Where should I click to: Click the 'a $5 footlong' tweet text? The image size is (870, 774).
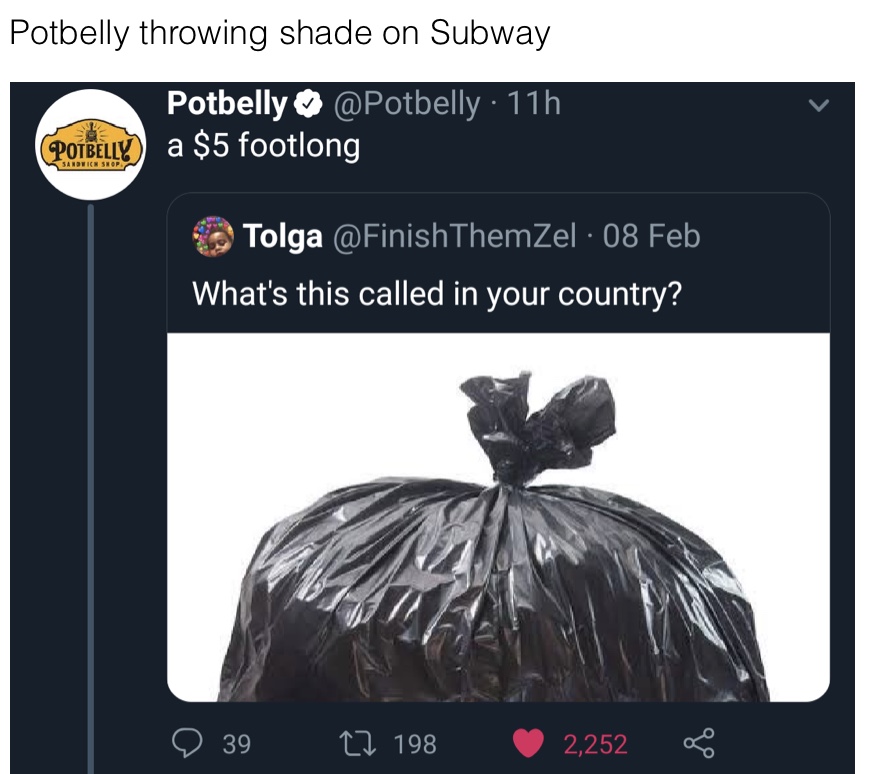pyautogui.click(x=264, y=146)
